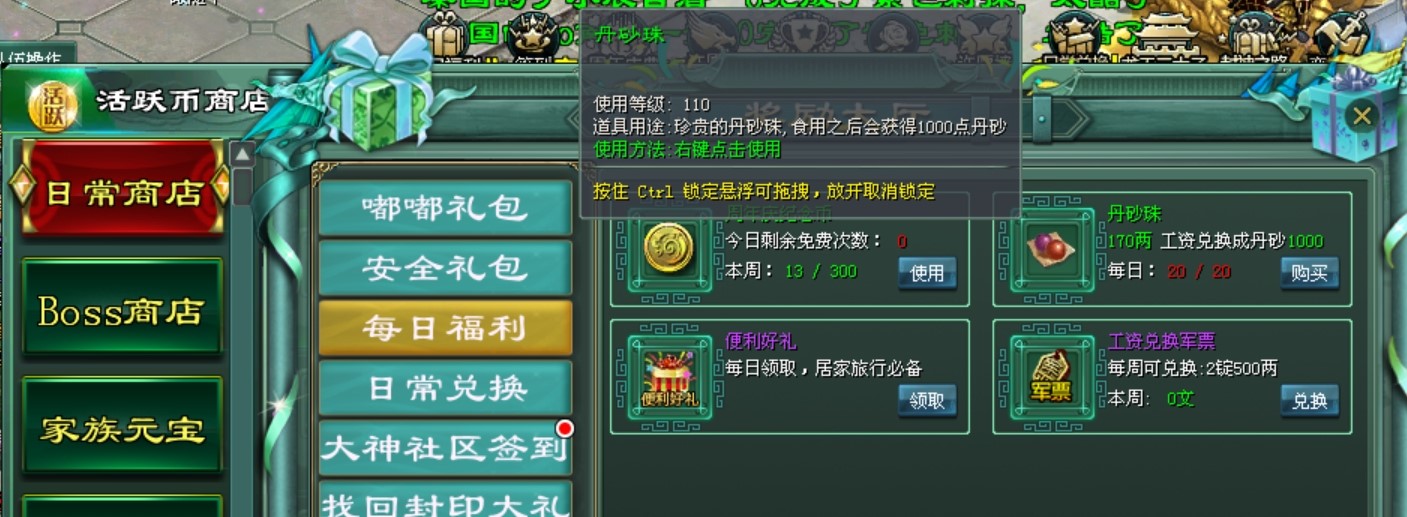1407x517 pixels.
Task: Choose the 安全礼包 entry
Action: point(445,267)
